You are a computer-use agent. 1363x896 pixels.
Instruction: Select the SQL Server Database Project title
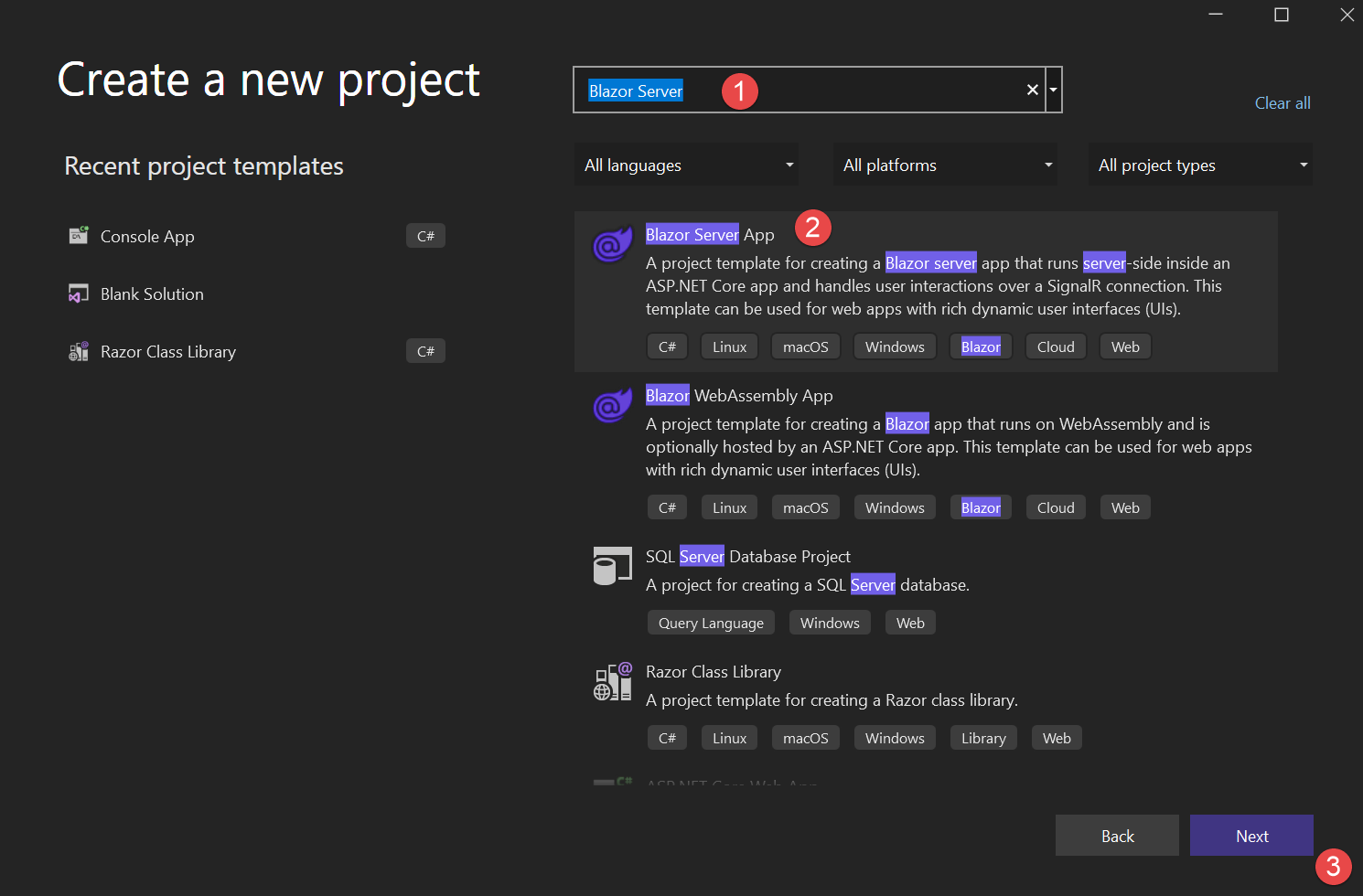tap(748, 557)
